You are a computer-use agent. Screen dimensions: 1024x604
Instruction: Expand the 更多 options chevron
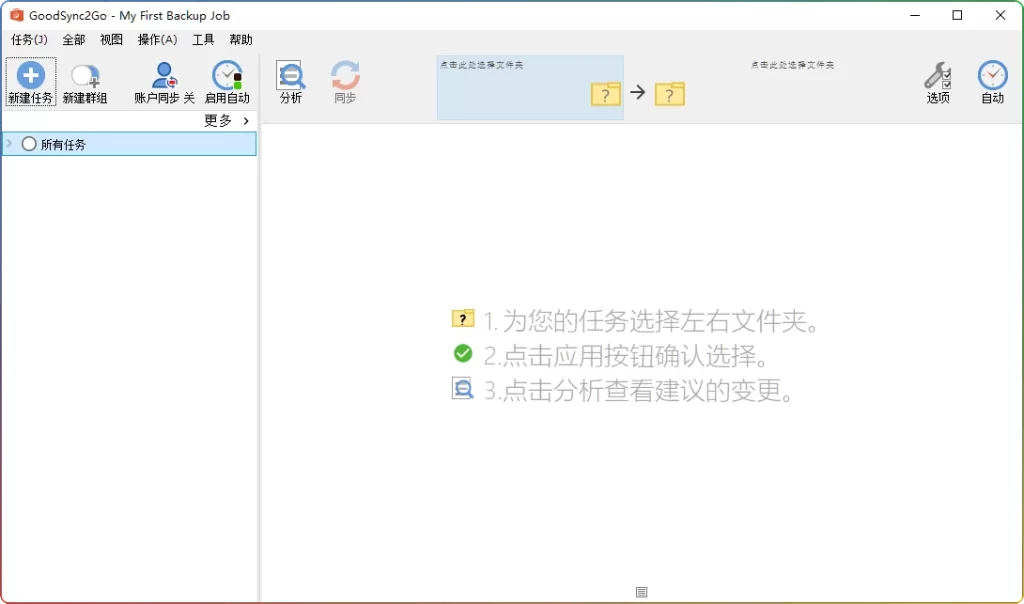tap(244, 121)
